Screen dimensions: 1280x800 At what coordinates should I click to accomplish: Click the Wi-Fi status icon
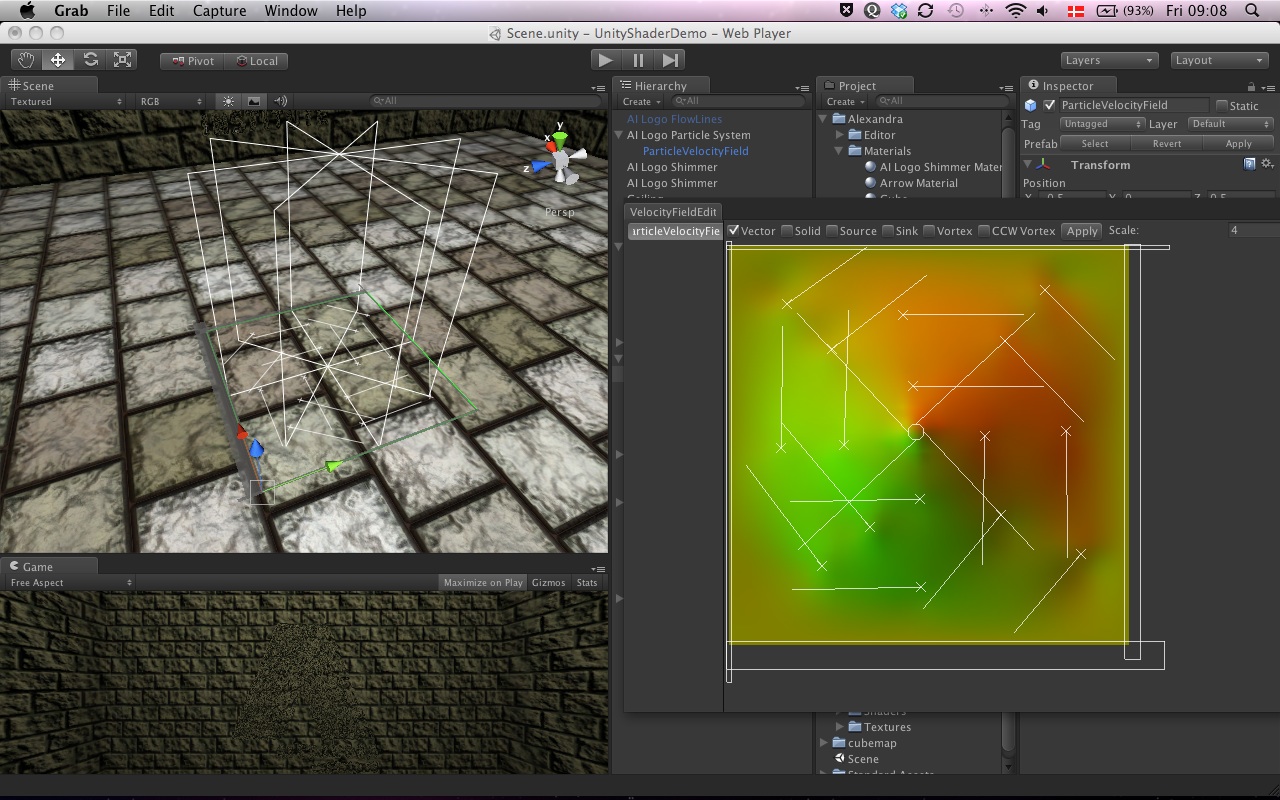(x=1016, y=10)
